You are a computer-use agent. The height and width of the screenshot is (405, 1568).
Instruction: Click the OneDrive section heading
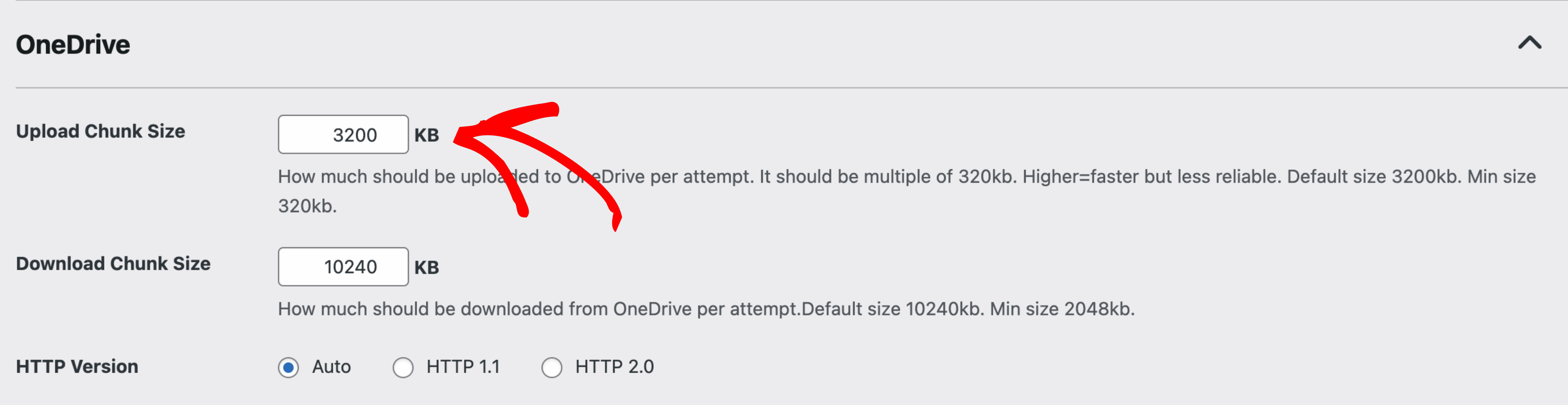coord(73,44)
